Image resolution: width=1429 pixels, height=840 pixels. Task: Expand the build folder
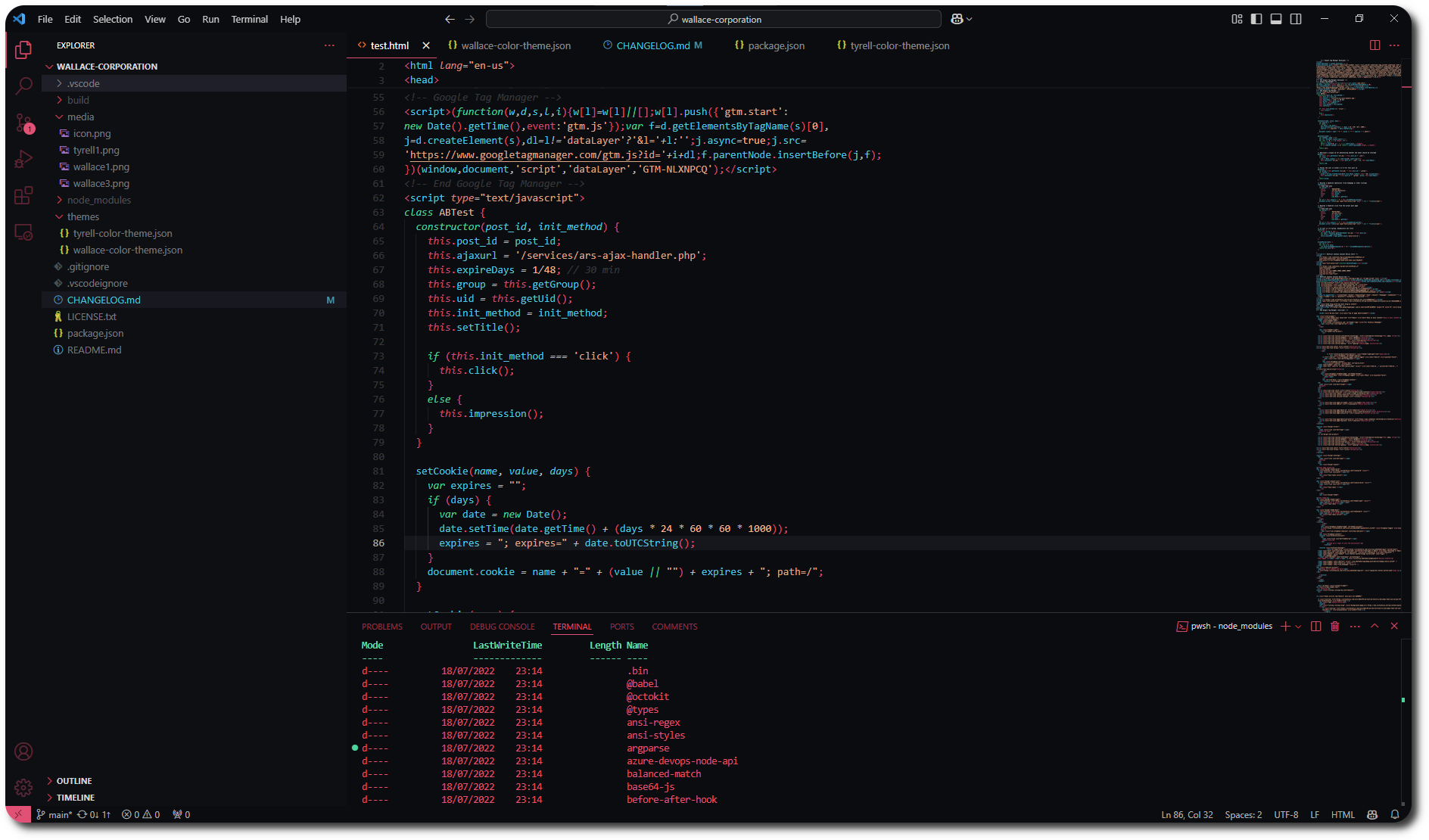194,100
